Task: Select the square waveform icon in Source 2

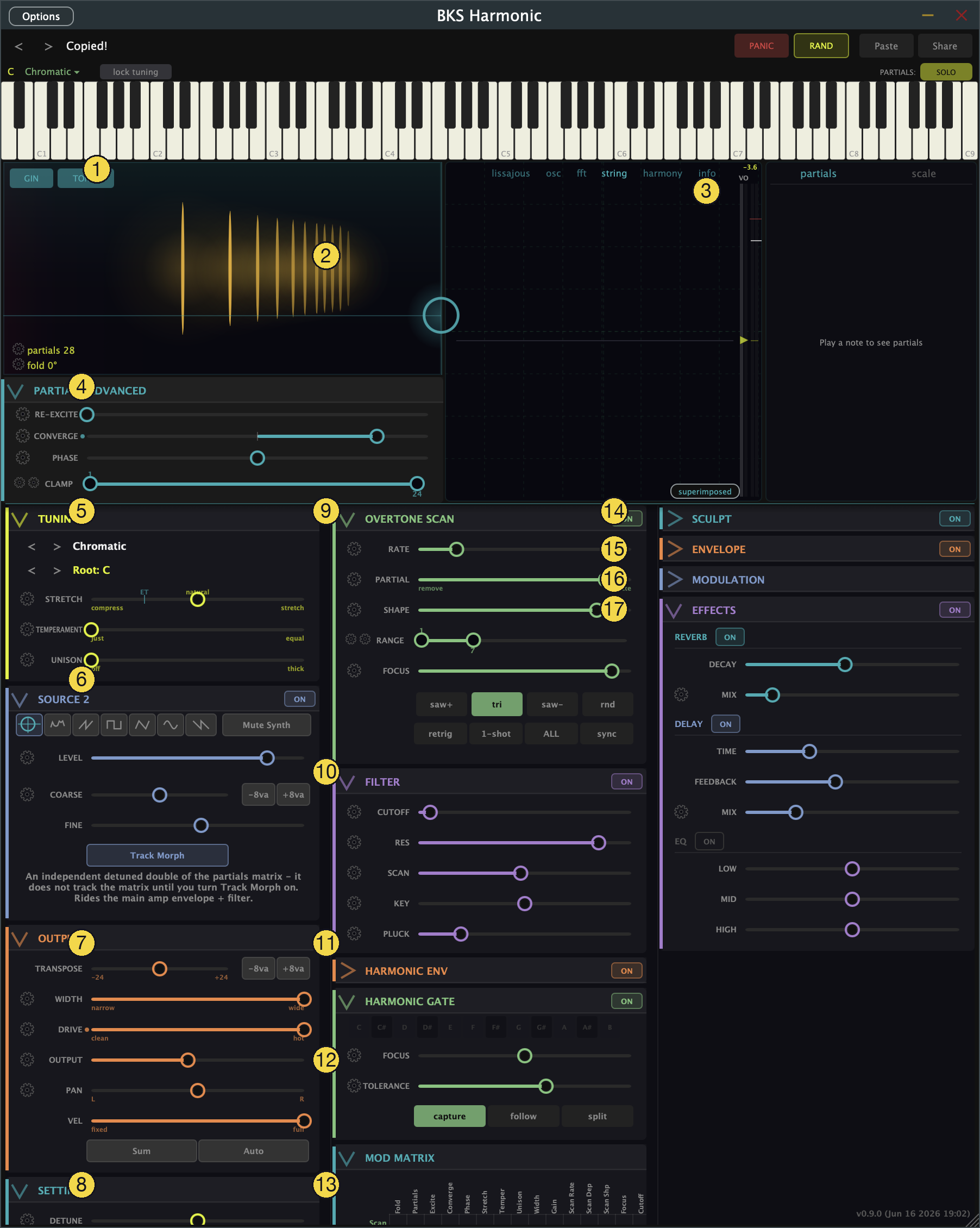Action: tap(114, 724)
